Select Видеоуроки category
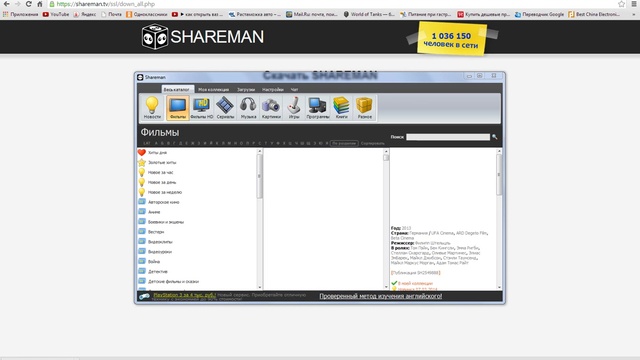The image size is (640, 360). (160, 251)
